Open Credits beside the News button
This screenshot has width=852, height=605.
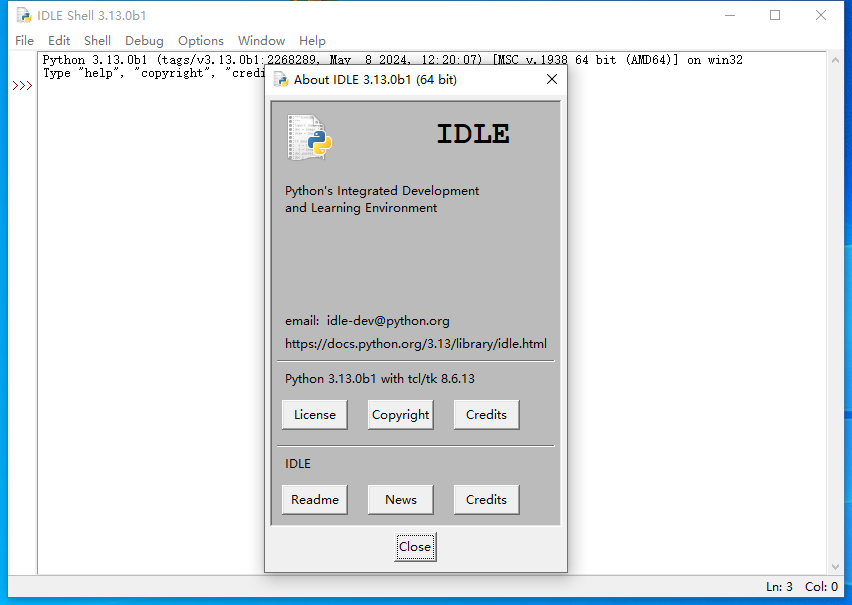pyautogui.click(x=486, y=500)
